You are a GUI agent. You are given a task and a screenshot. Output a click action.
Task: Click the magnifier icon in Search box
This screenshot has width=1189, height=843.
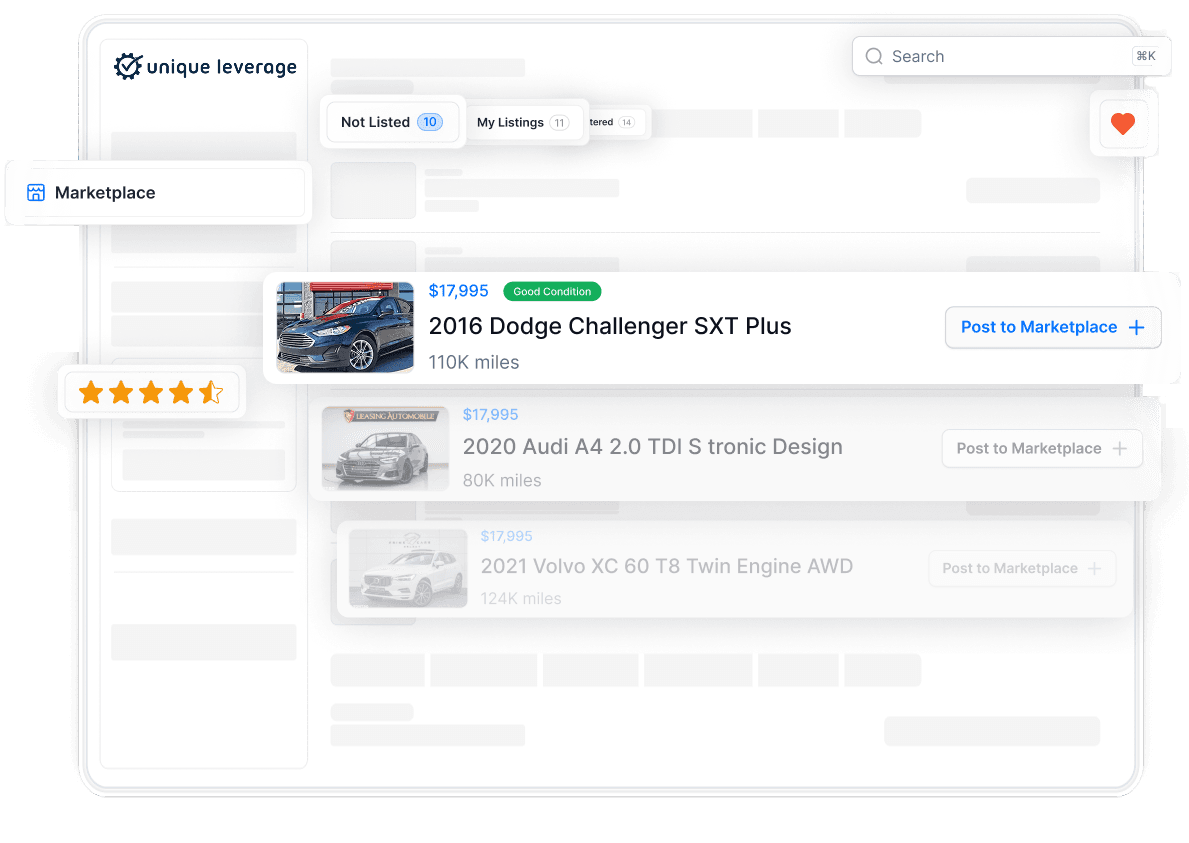pyautogui.click(x=874, y=56)
